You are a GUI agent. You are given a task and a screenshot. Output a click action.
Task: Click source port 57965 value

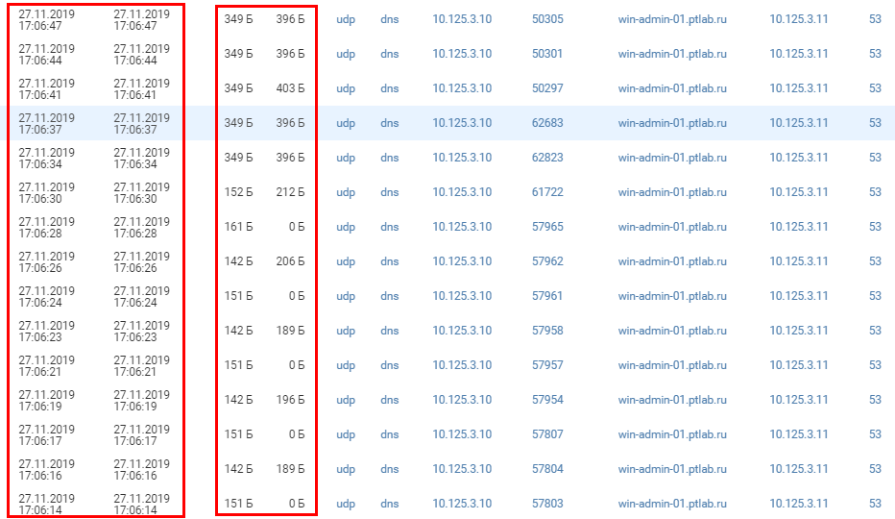click(547, 227)
